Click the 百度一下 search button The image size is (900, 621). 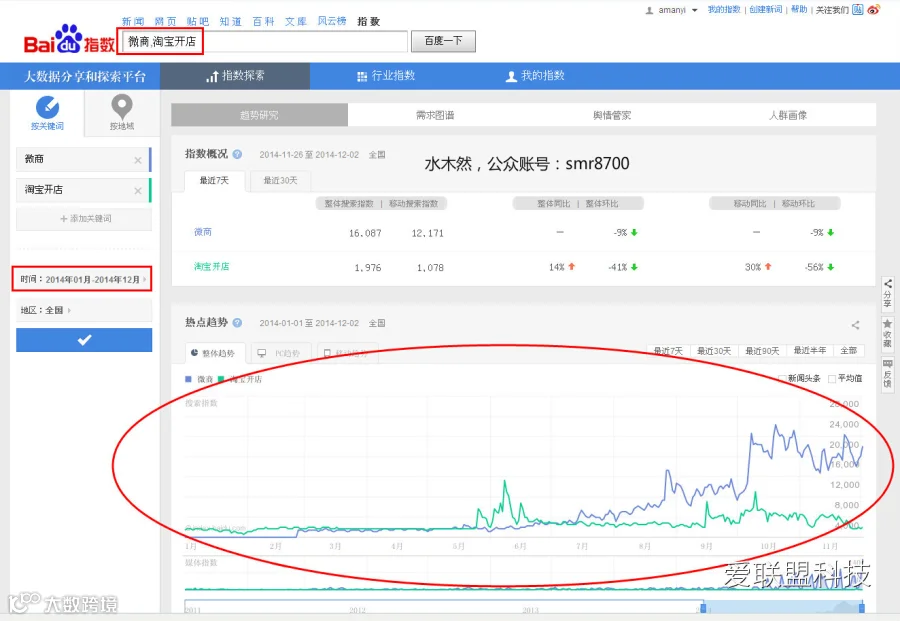pyautogui.click(x=443, y=41)
